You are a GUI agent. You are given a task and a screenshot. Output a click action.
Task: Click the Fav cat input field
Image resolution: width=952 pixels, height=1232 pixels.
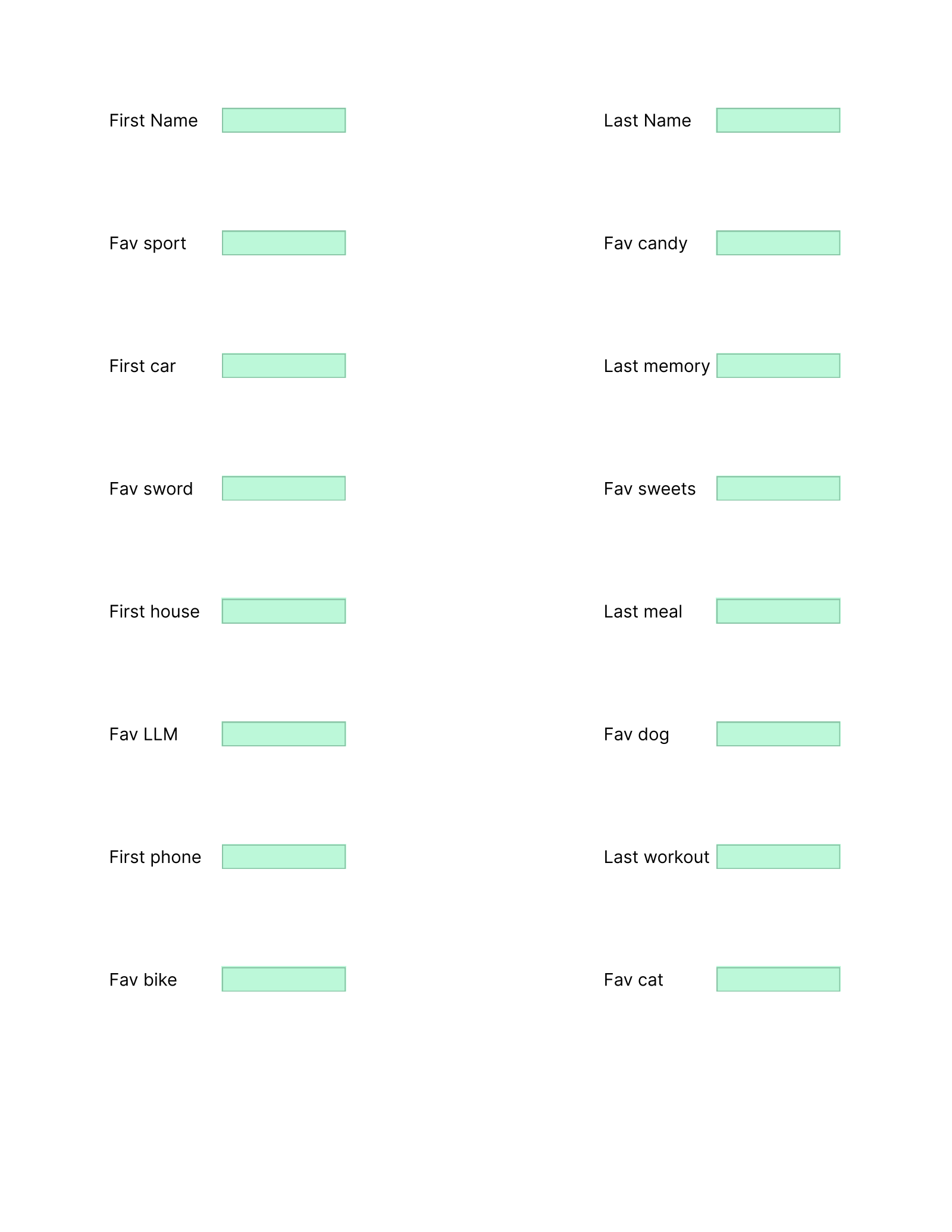778,979
